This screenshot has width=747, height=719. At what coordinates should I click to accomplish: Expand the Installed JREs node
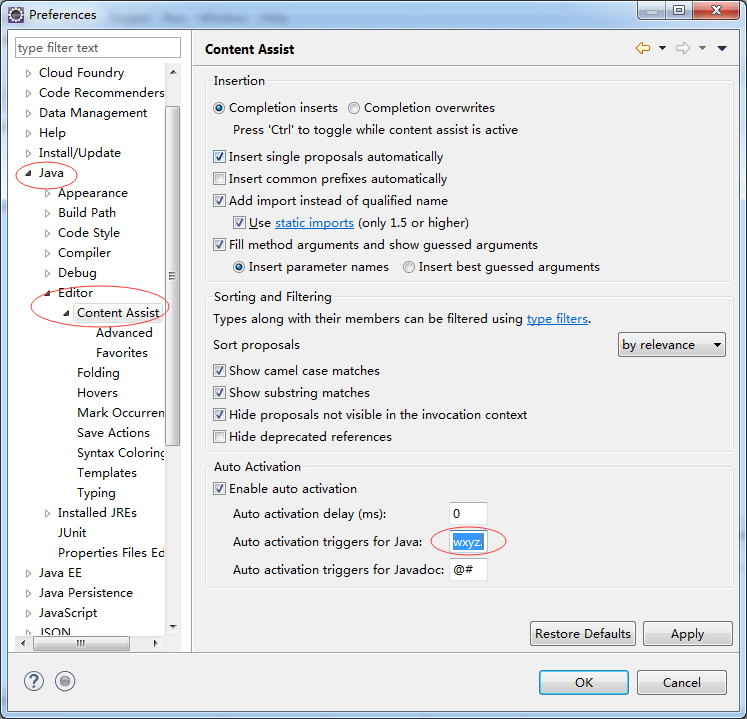coord(47,514)
